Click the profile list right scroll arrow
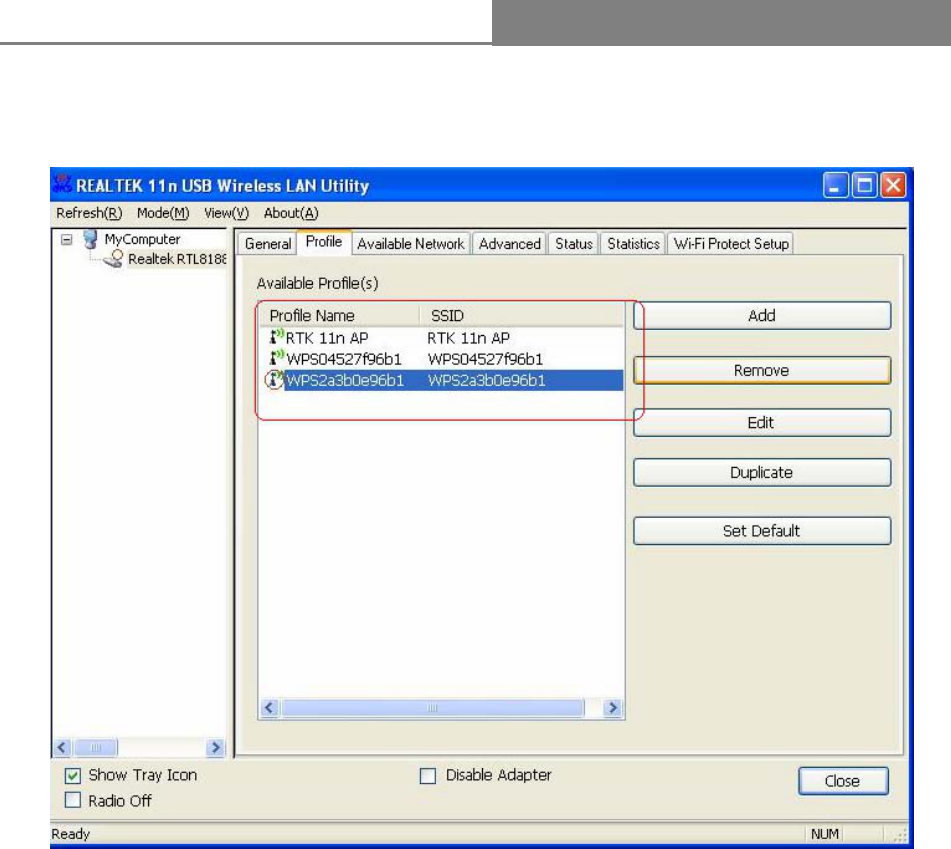The image size is (951, 849). click(613, 708)
